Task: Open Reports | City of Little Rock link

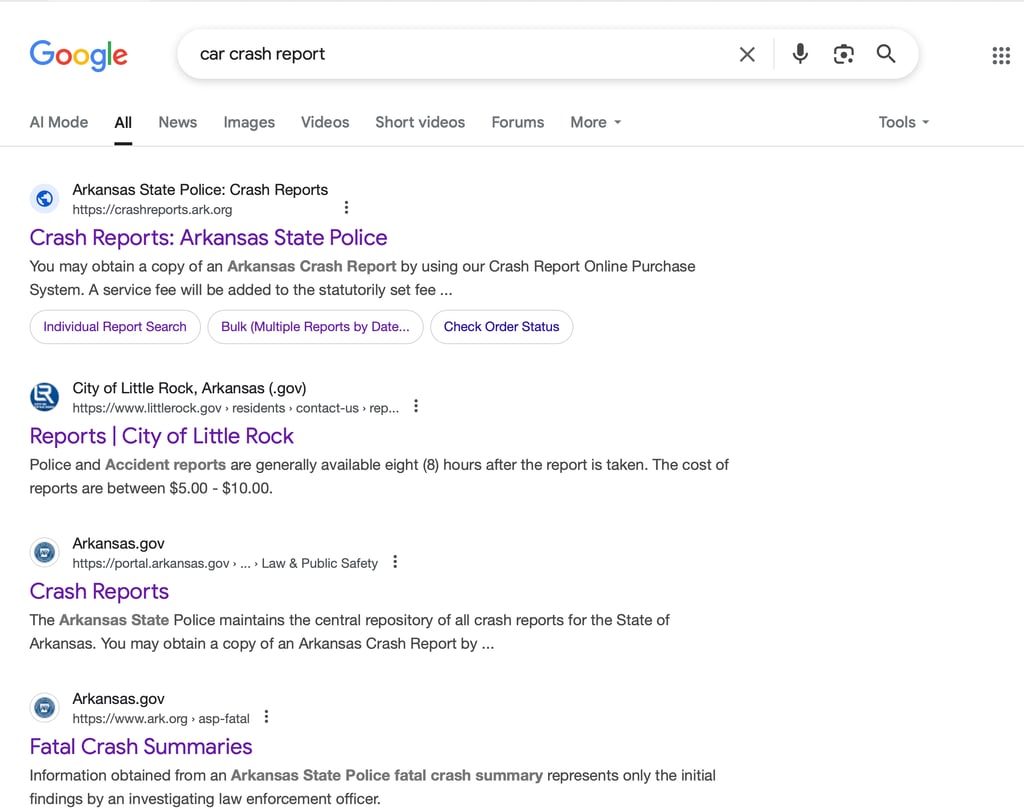Action: 161,436
